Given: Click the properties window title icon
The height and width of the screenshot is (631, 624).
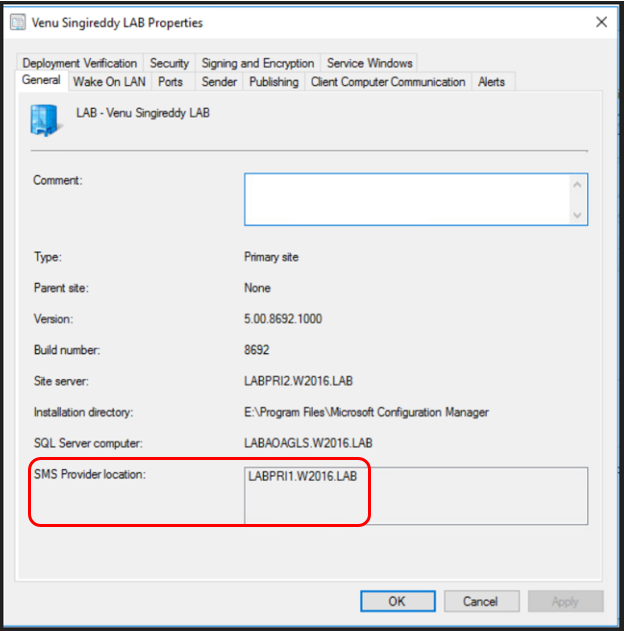Looking at the screenshot, I should (x=18, y=23).
